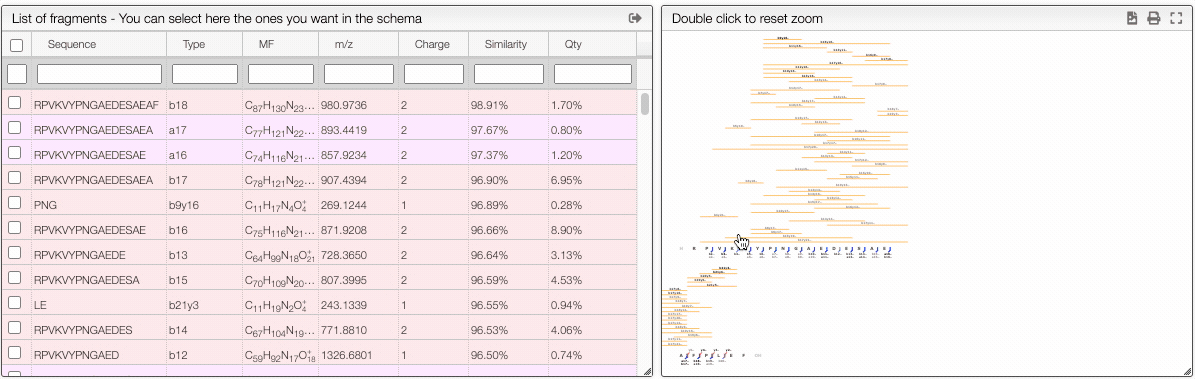Tick the b17 fragment checkbox

pos(14,178)
